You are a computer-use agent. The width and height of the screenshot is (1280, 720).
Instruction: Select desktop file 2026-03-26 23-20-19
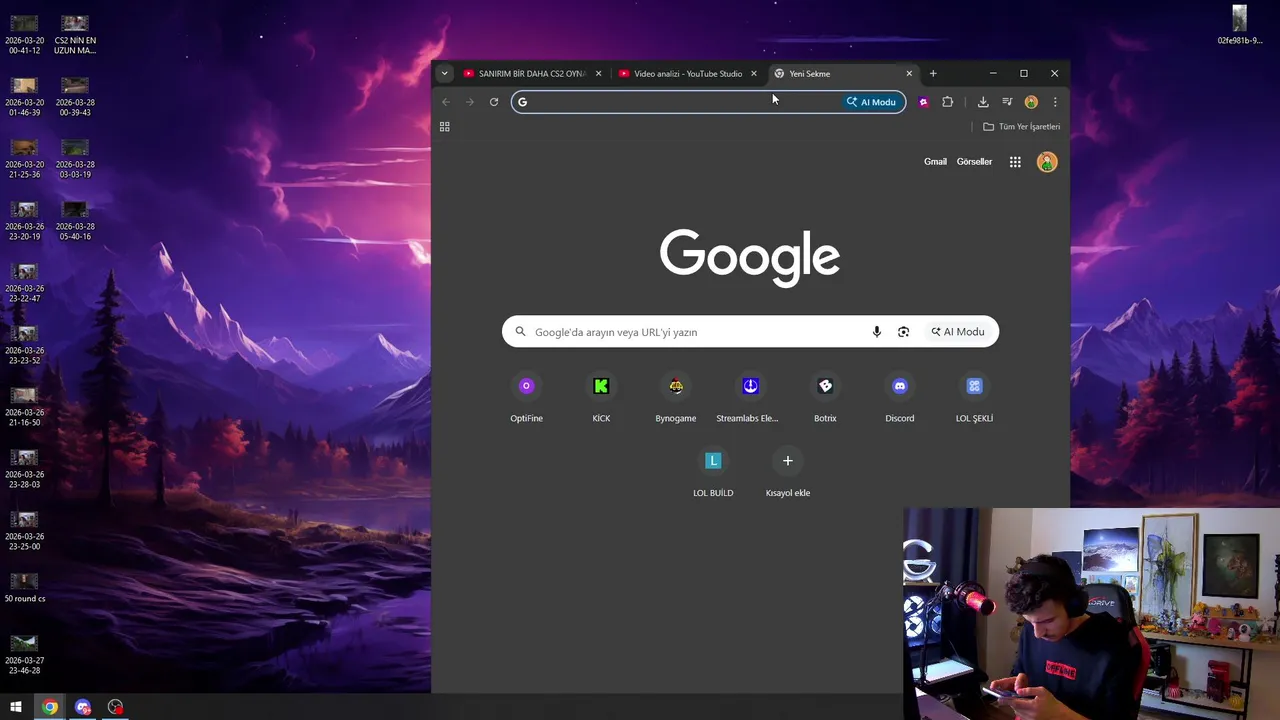[24, 221]
